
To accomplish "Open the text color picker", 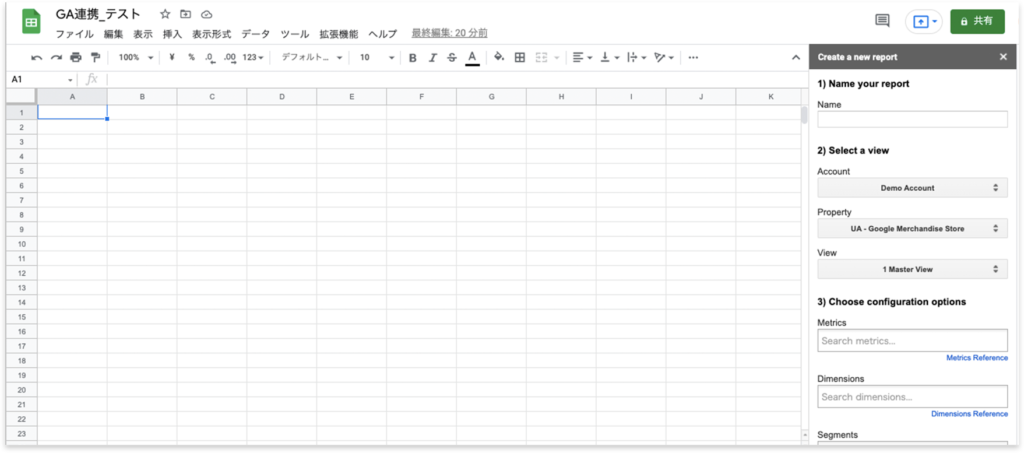I will coord(472,58).
